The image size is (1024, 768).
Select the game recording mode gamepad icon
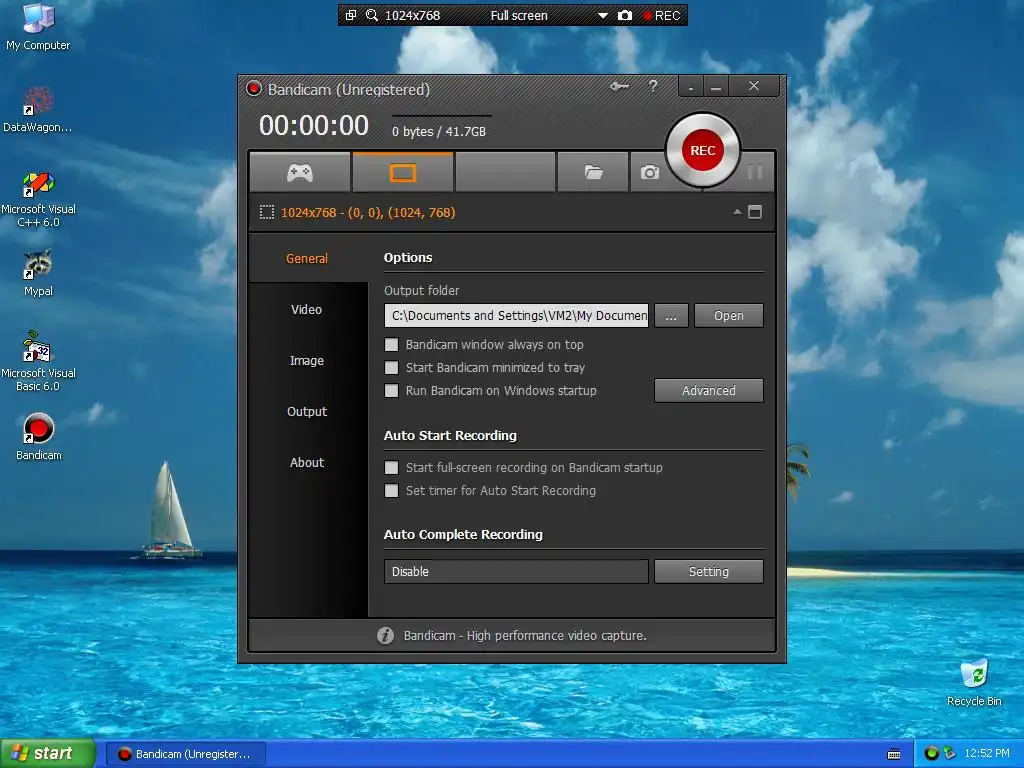click(300, 172)
